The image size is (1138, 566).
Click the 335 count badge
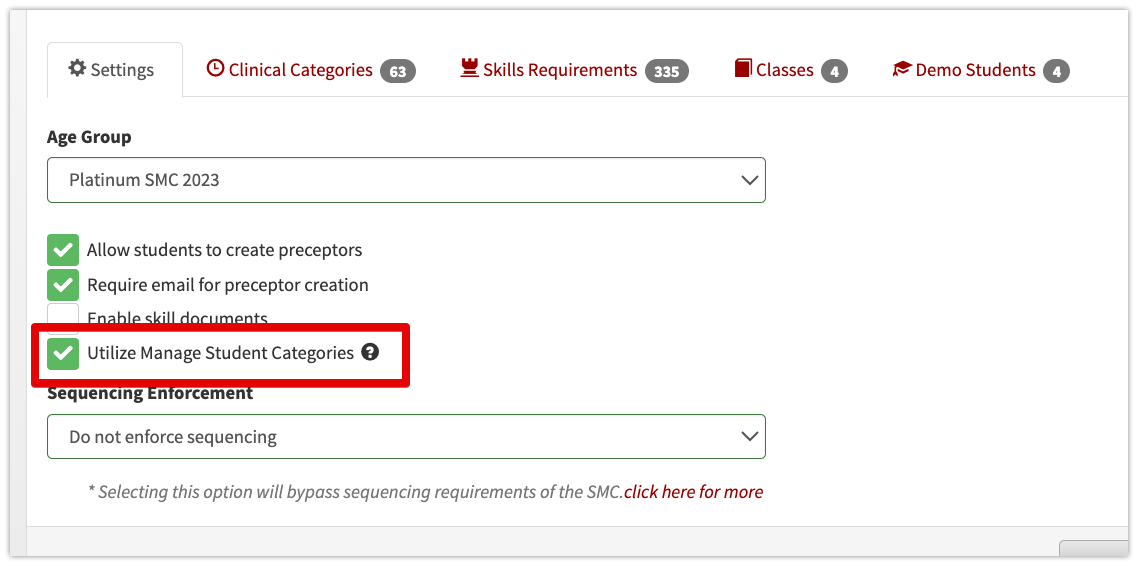click(667, 71)
